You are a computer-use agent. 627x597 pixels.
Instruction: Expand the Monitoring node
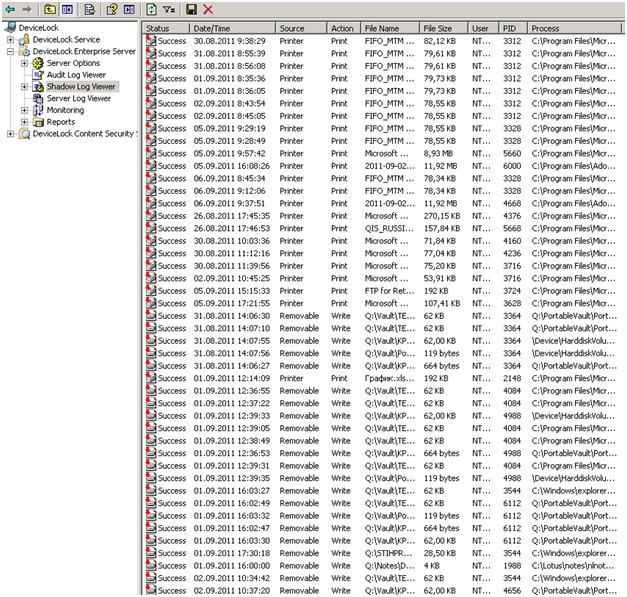(x=24, y=110)
